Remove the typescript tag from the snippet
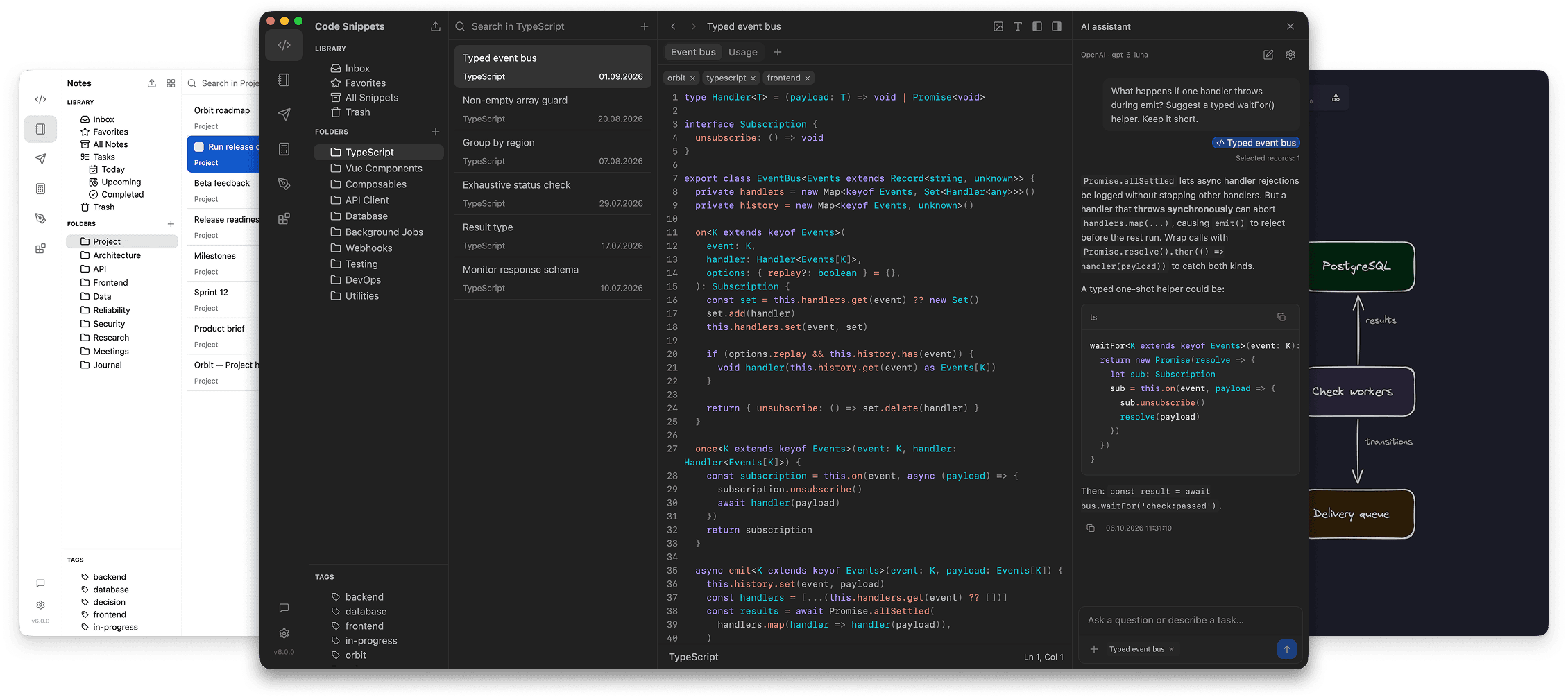The image size is (1568, 697). 753,78
